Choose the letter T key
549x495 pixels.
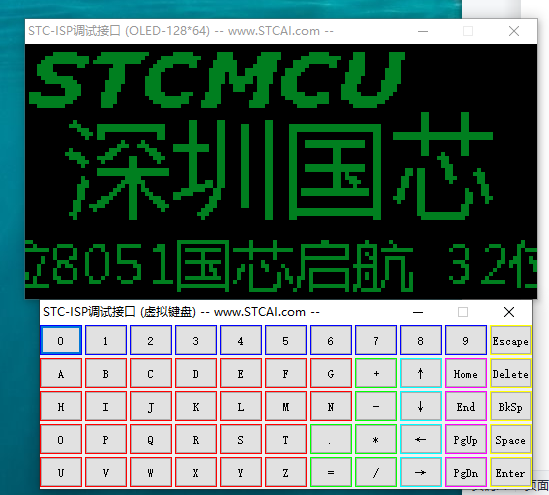286,439
